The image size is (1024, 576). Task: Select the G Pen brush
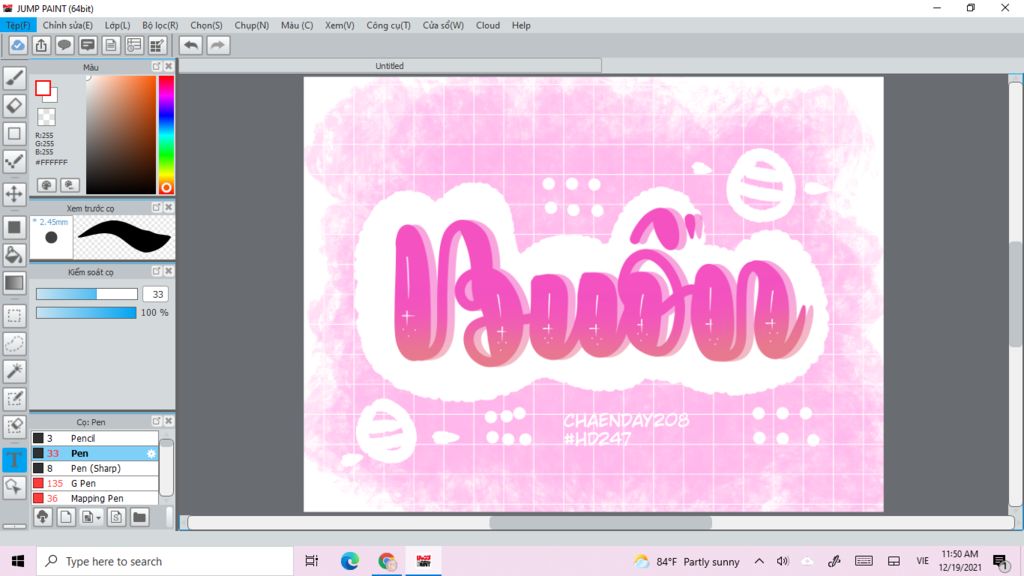pos(95,483)
